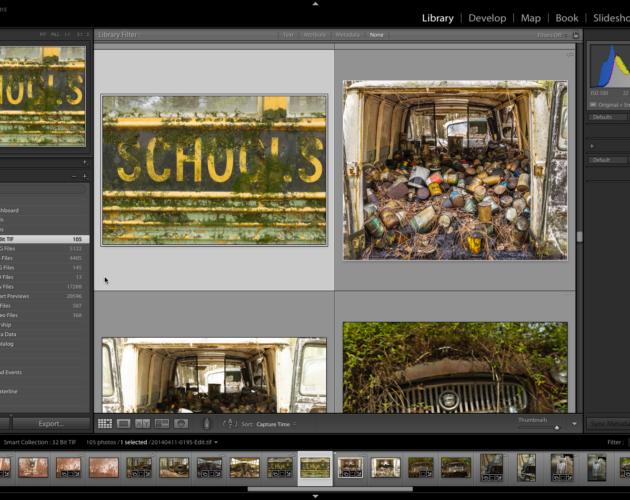Select collection row with count 17288
Viewport: 630px width, 500px height.
coord(45,287)
